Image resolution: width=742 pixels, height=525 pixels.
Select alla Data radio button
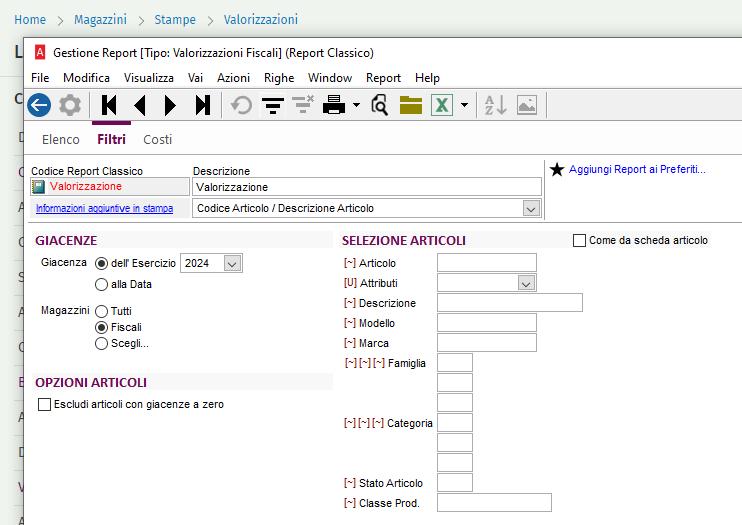(101, 285)
